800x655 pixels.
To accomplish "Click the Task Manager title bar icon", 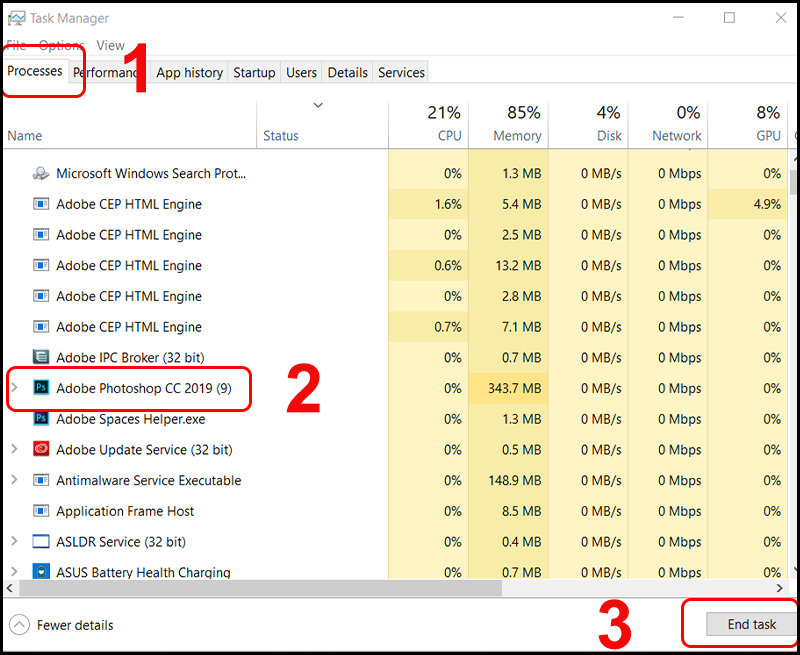I will coord(16,18).
